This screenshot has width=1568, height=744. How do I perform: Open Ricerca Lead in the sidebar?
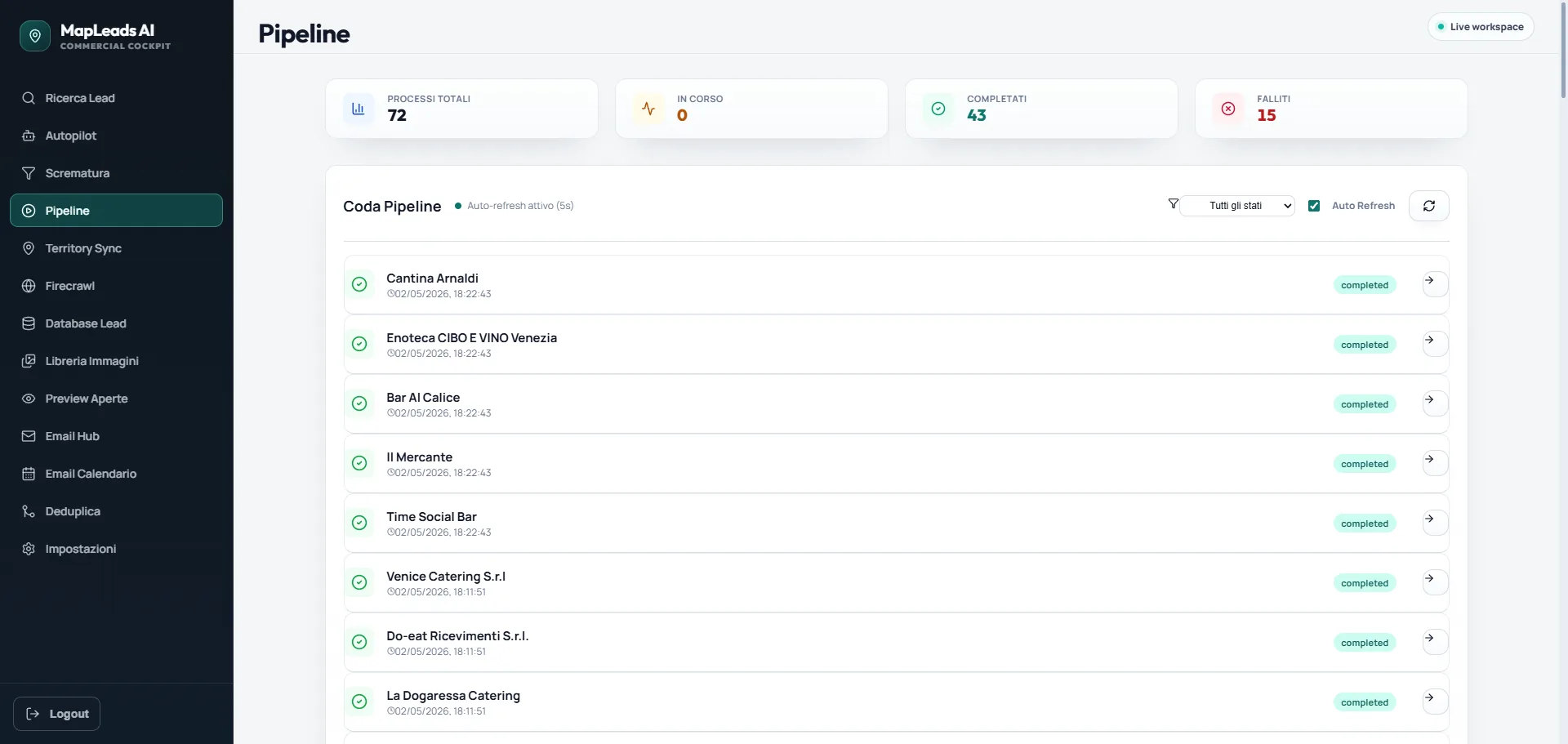tap(116, 98)
